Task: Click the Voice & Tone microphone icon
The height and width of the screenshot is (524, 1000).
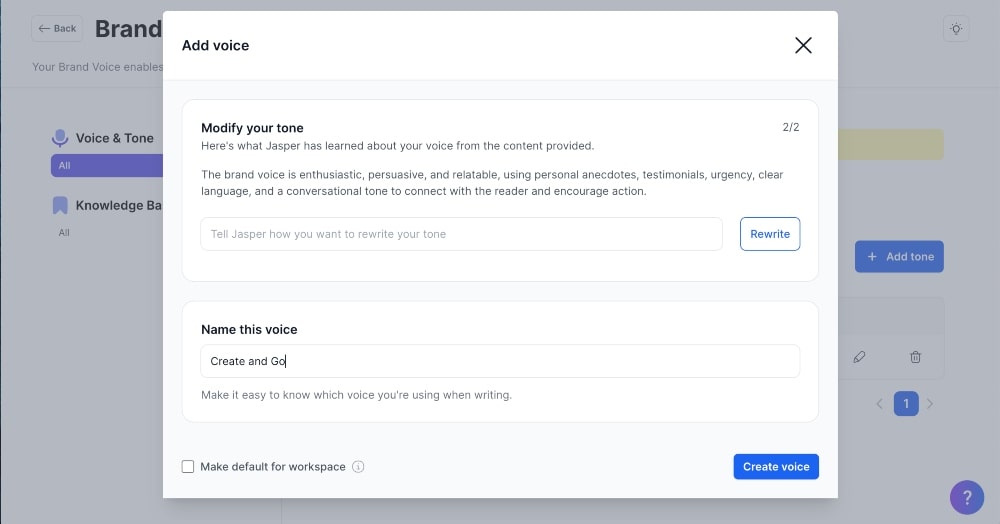Action: tap(60, 138)
